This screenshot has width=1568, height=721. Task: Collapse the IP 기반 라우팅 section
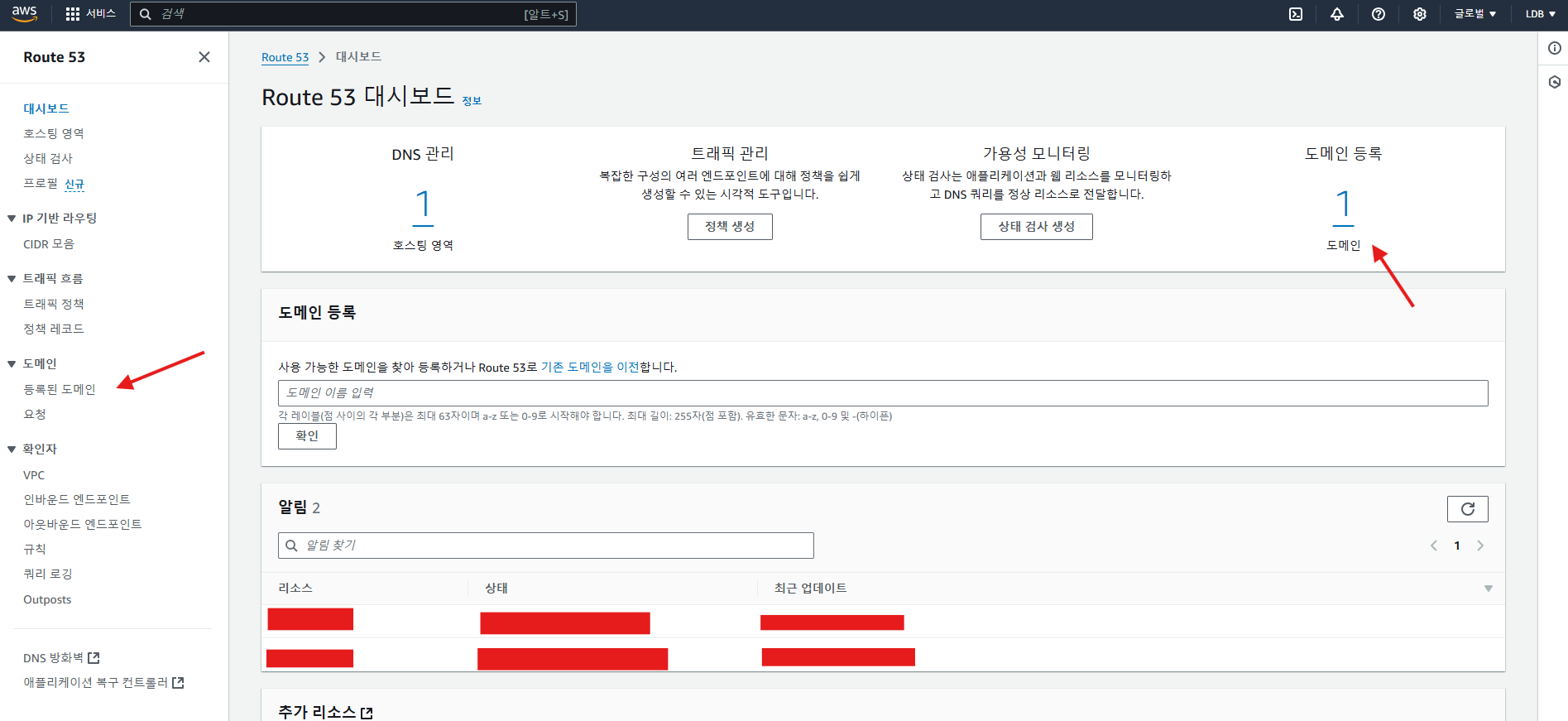click(x=12, y=219)
